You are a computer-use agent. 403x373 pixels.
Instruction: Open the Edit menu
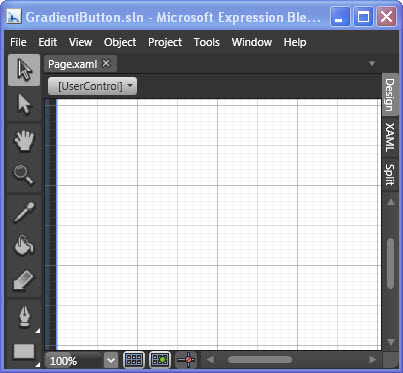pyautogui.click(x=48, y=42)
